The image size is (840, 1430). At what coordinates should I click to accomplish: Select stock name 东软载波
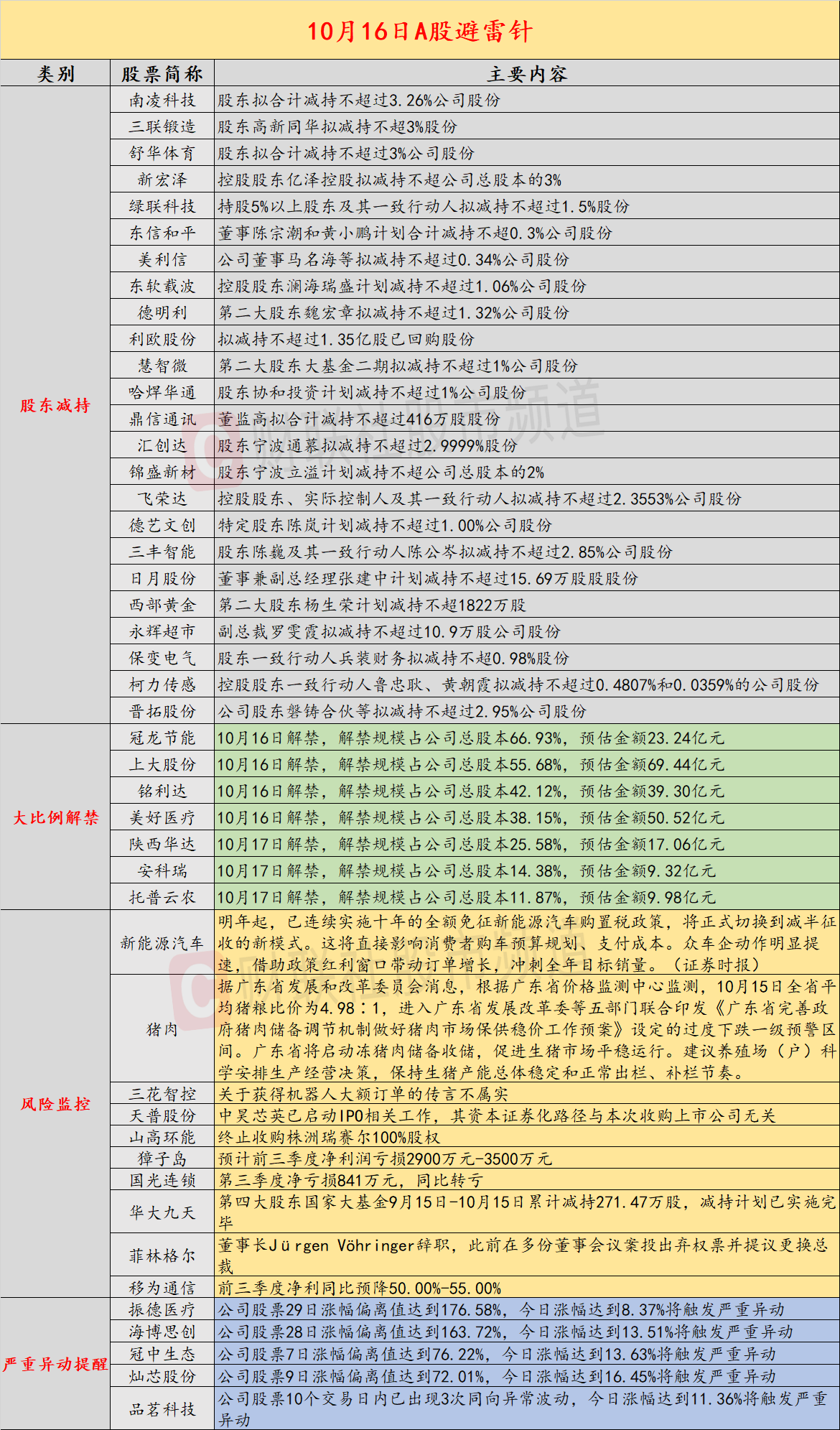[x=162, y=286]
